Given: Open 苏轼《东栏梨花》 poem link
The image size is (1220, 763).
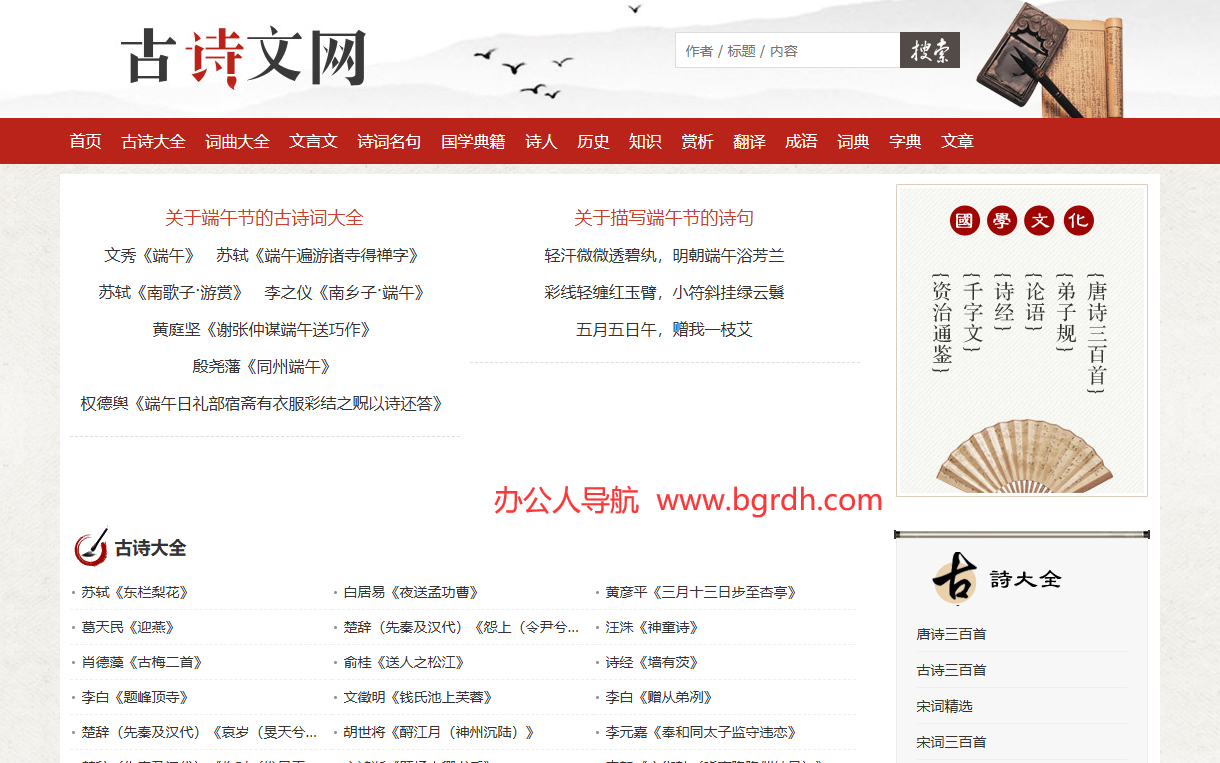Looking at the screenshot, I should [135, 593].
